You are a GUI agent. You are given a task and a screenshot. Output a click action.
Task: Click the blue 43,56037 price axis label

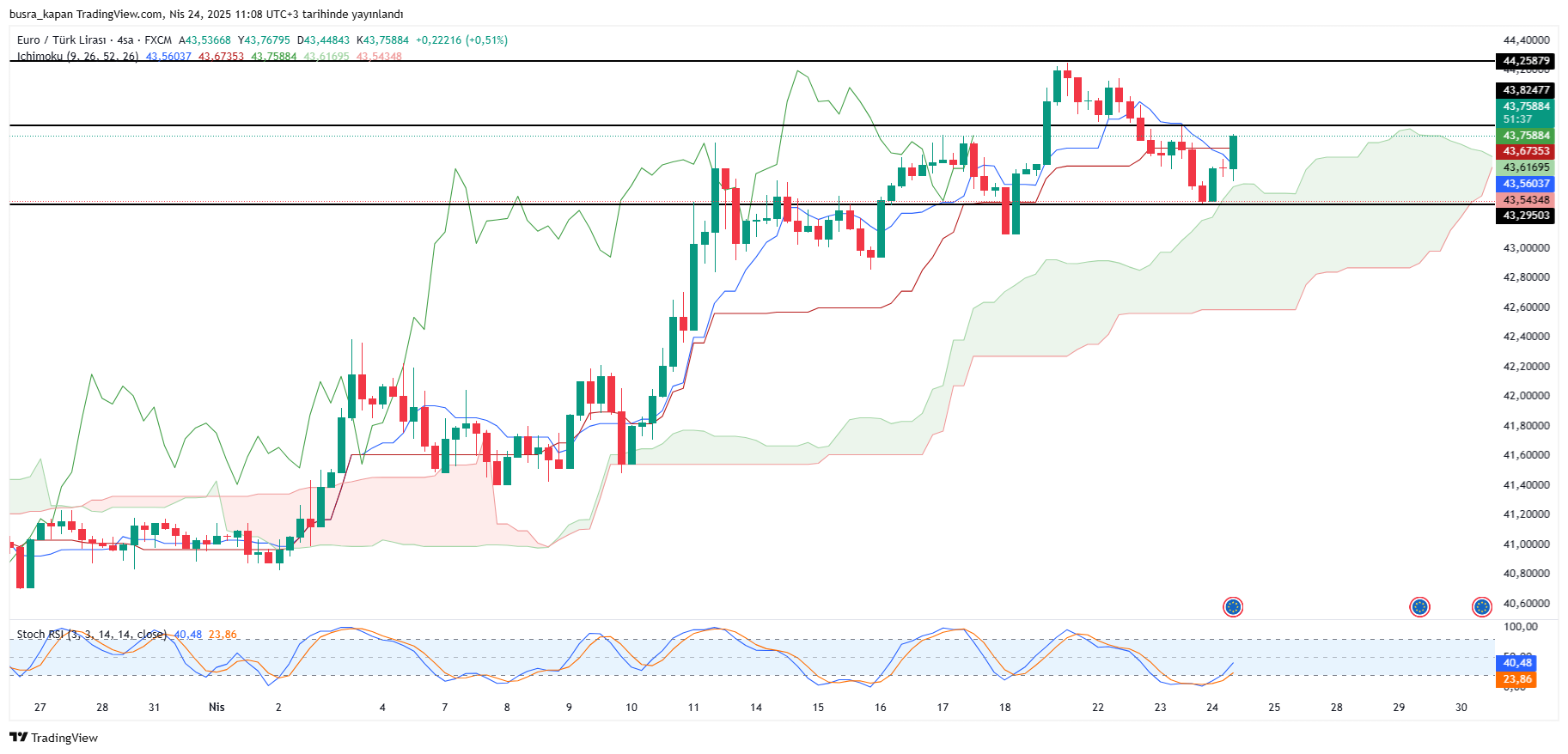coord(1526,184)
